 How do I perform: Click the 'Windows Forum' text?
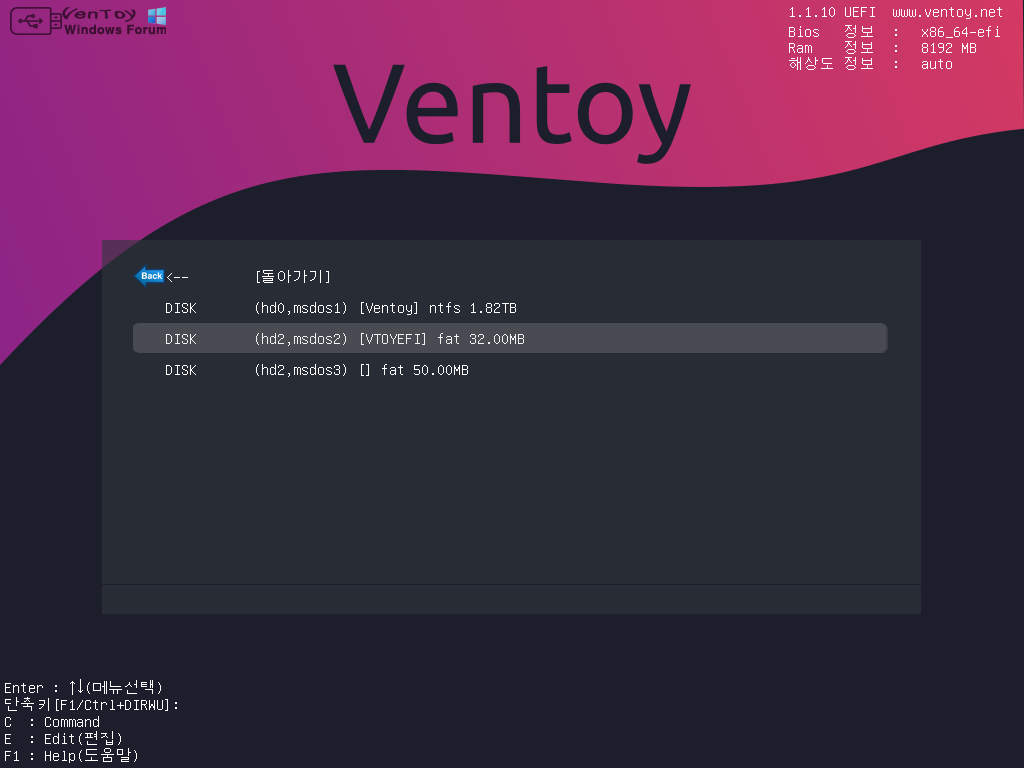click(115, 29)
